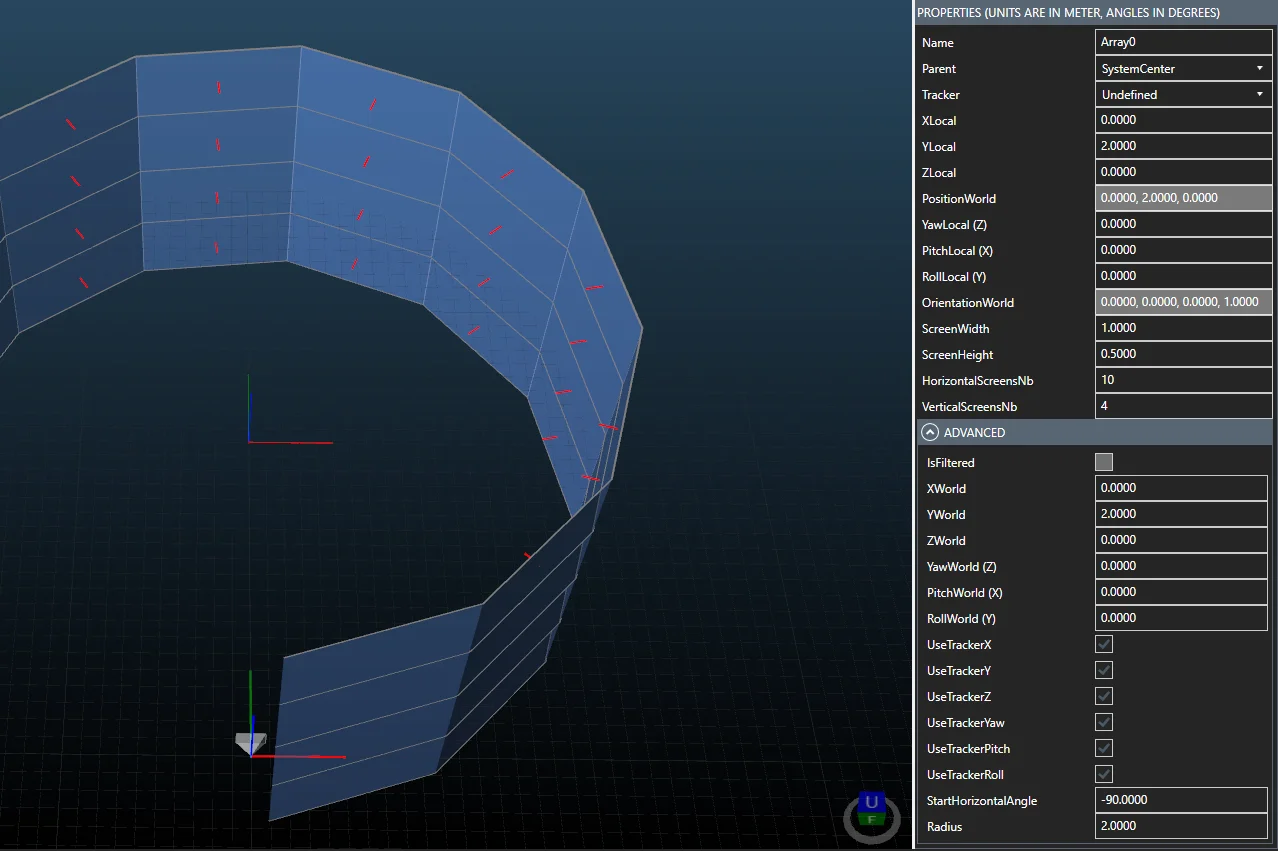Toggle the IsFiltered checkbox
The width and height of the screenshot is (1278, 851).
click(1104, 462)
